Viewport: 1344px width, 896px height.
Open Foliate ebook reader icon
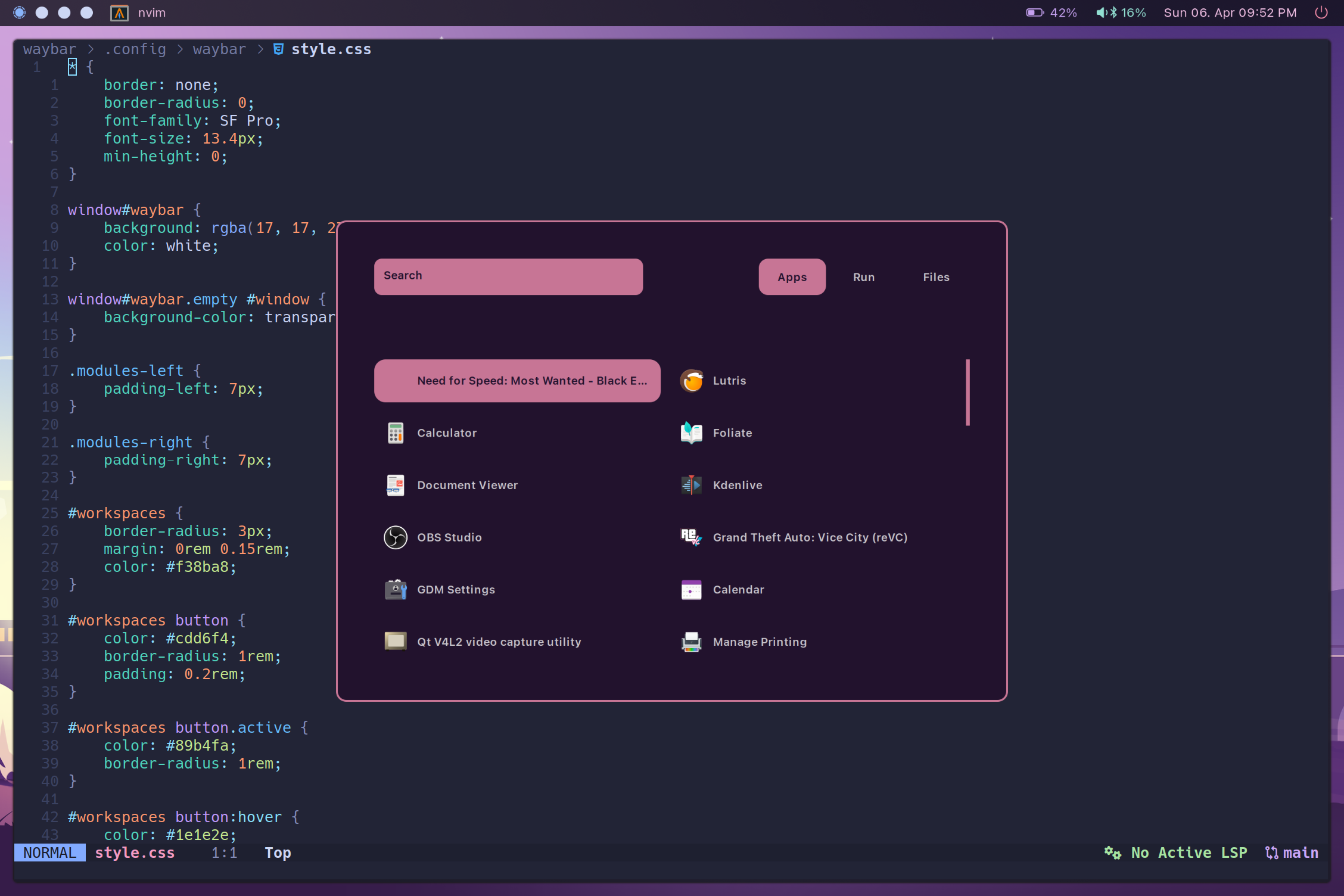(x=691, y=433)
